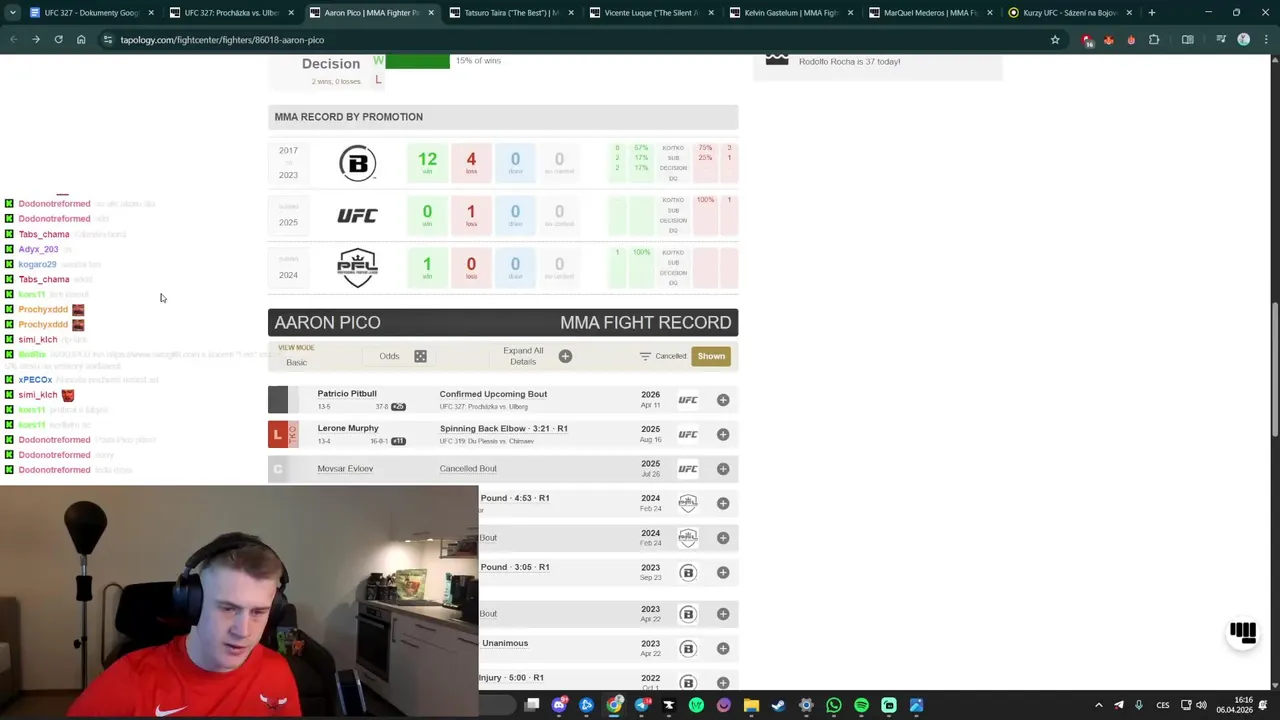Click the Bellator promotion logo
Image resolution: width=1280 pixels, height=720 pixels.
pos(357,163)
